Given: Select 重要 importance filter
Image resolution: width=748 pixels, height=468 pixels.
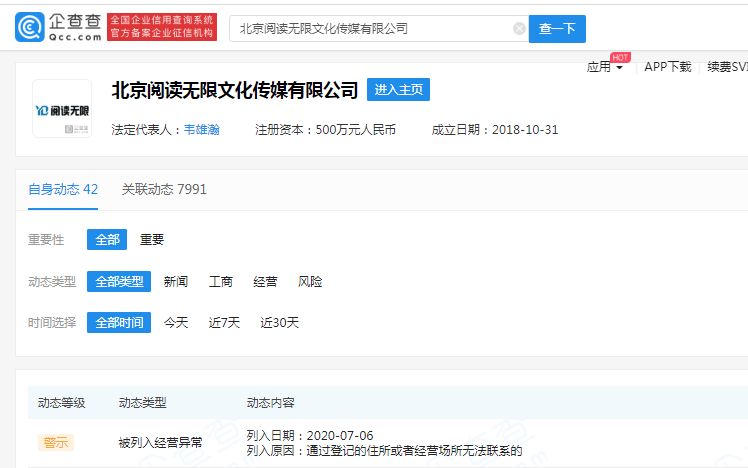Looking at the screenshot, I should point(152,239).
